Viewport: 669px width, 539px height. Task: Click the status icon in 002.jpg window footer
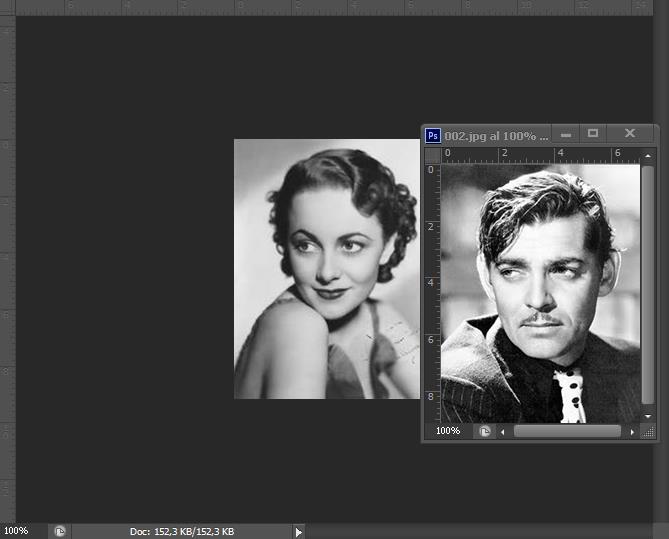485,431
